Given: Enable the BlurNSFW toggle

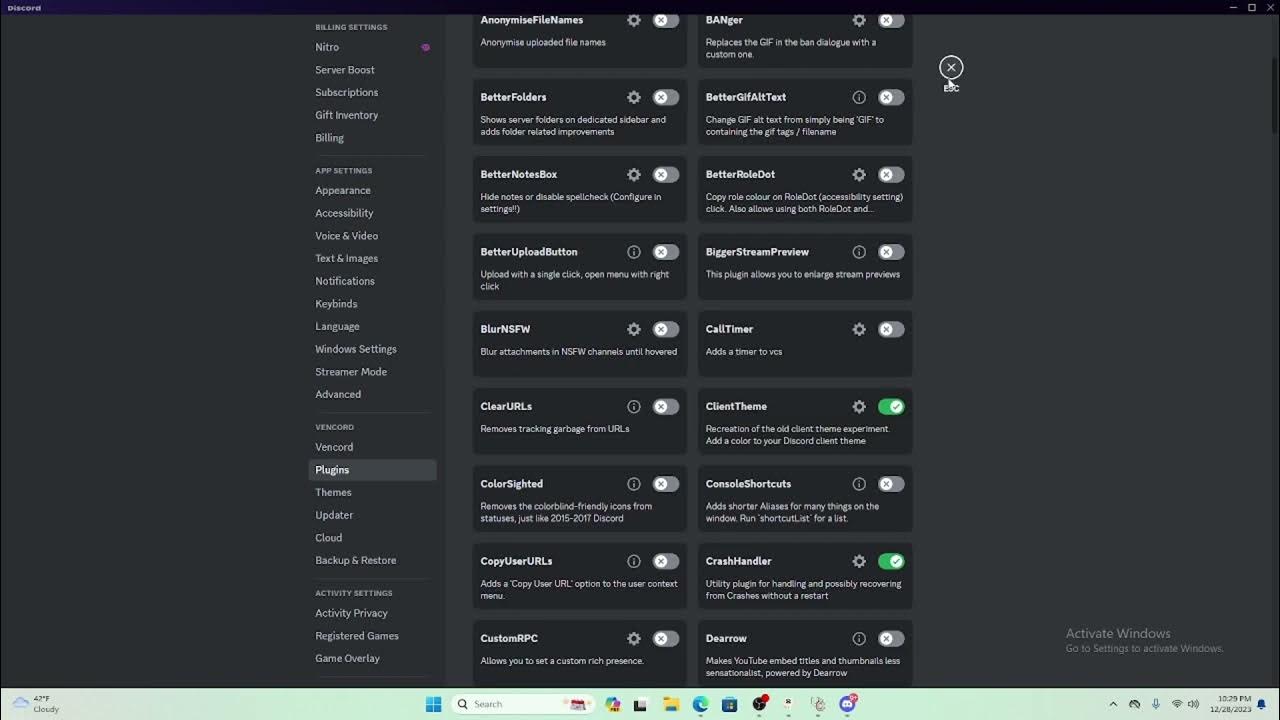Looking at the screenshot, I should (666, 329).
